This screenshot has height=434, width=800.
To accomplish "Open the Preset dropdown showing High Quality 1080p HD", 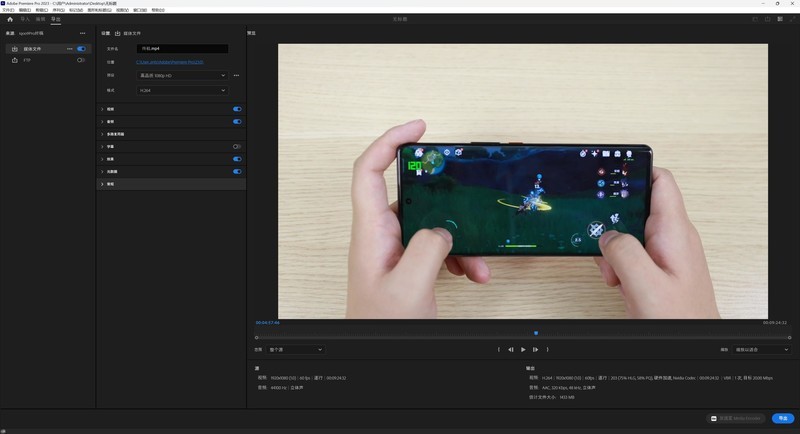I will pyautogui.click(x=182, y=75).
